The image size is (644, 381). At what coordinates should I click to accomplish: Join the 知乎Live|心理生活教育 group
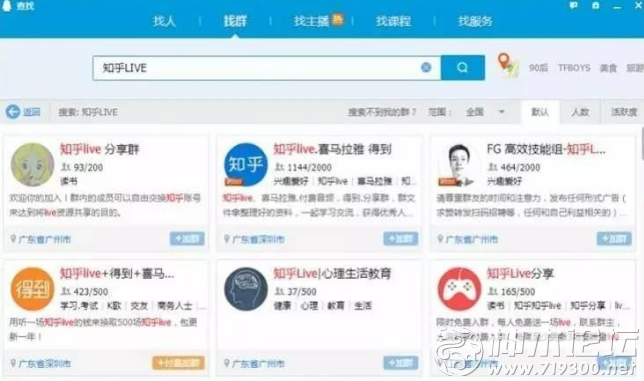400,363
